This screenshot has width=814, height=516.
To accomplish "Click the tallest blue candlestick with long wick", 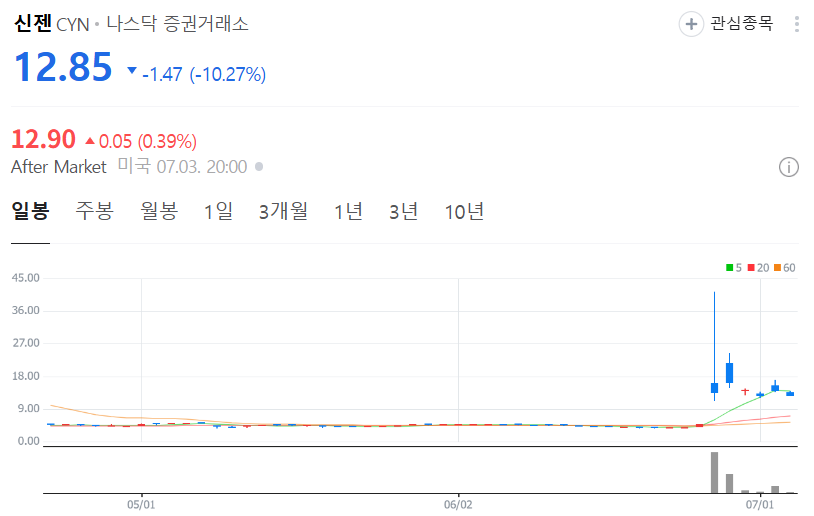I will pos(714,346).
